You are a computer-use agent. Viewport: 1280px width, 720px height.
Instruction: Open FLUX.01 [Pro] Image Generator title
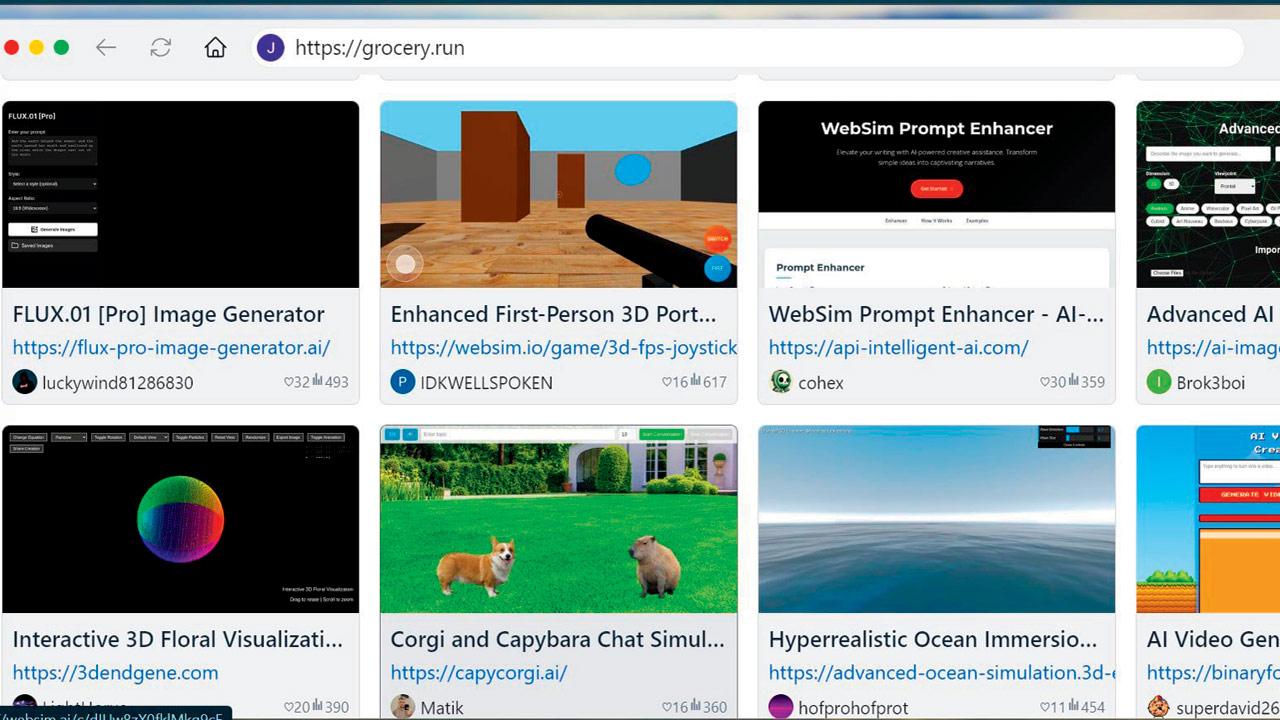pos(168,314)
